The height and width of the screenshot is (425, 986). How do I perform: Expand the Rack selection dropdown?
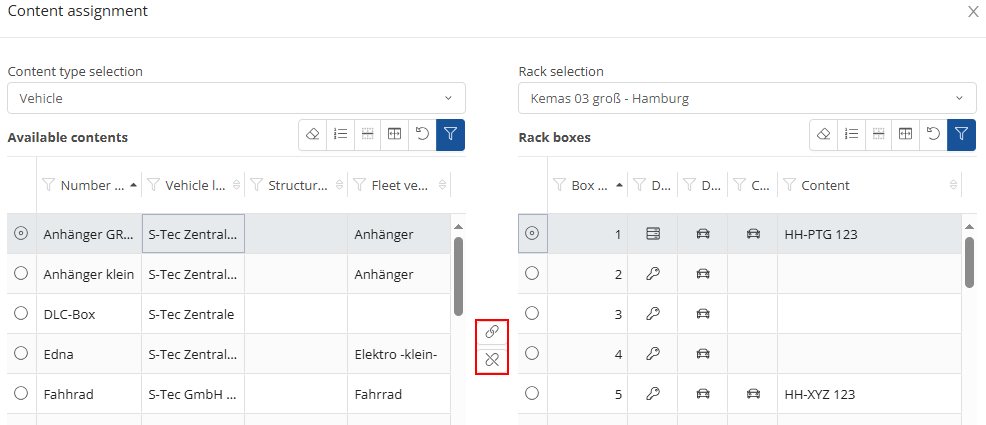click(x=747, y=98)
